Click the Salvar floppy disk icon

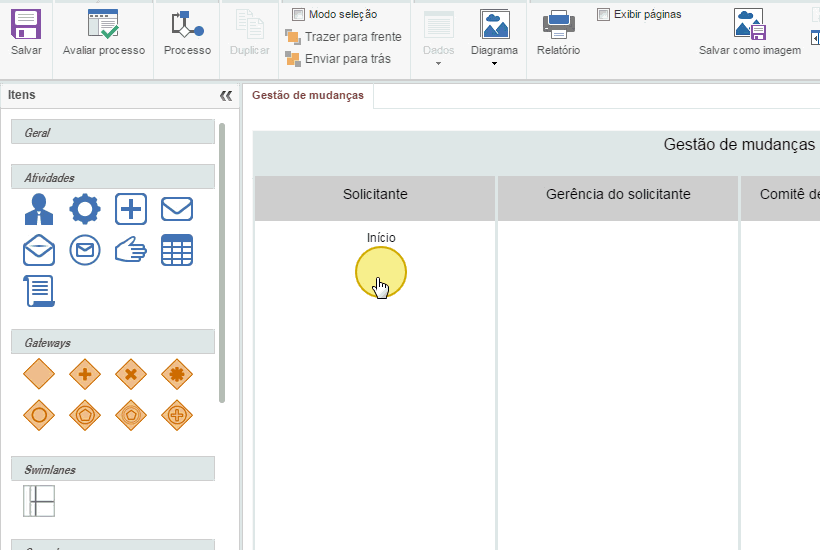point(26,25)
